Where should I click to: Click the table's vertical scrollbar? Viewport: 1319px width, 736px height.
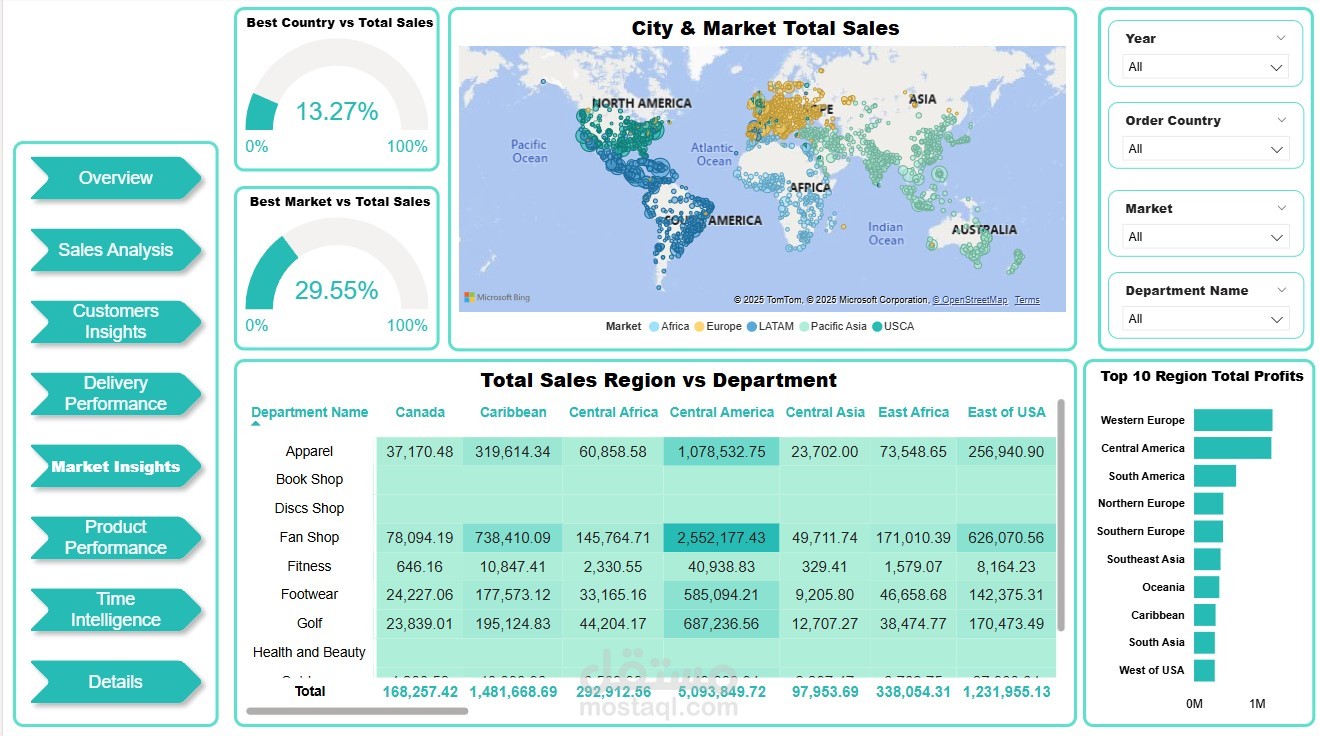click(1061, 515)
